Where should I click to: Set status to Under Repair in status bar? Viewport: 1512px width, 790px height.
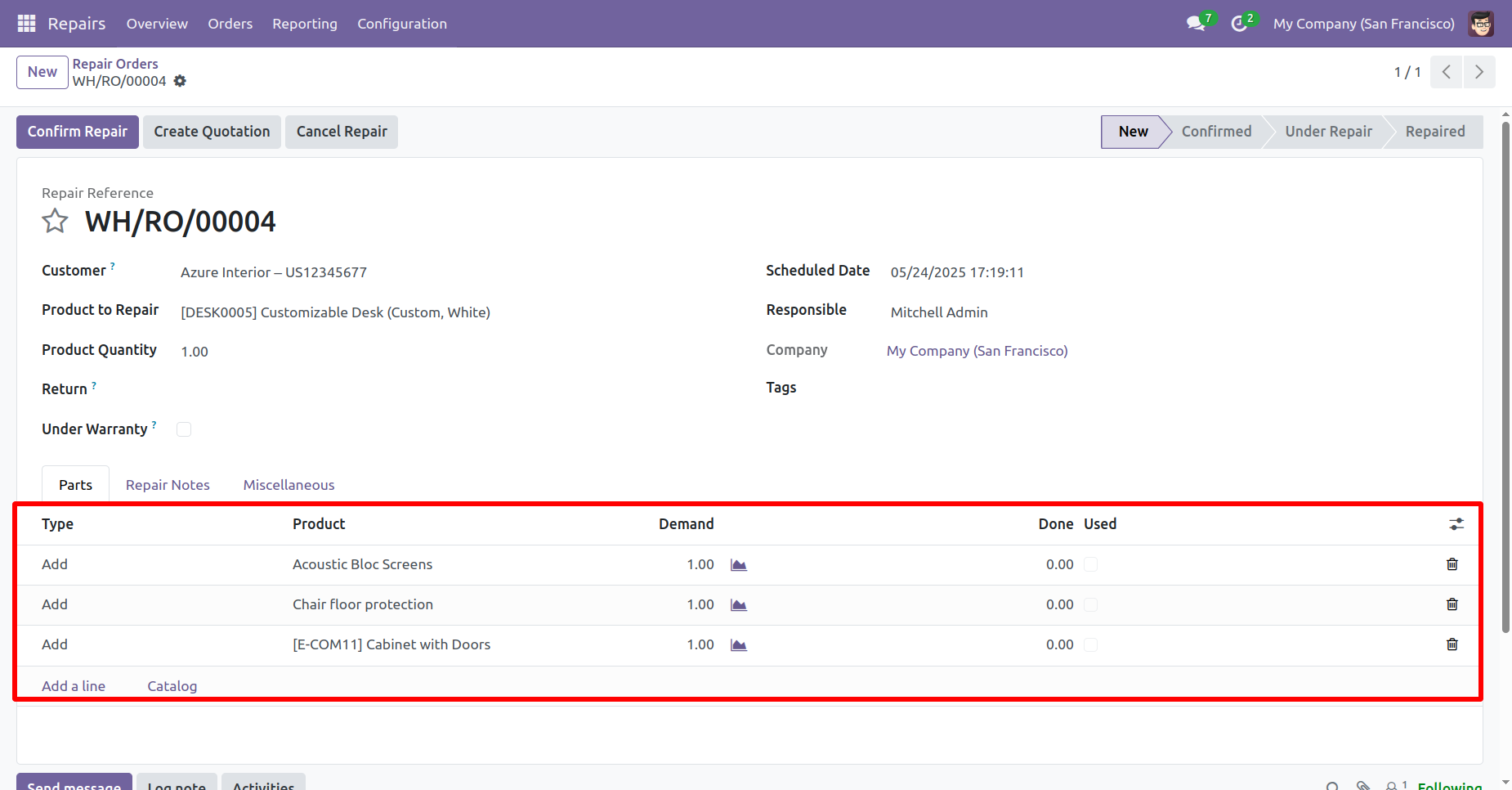[1328, 132]
